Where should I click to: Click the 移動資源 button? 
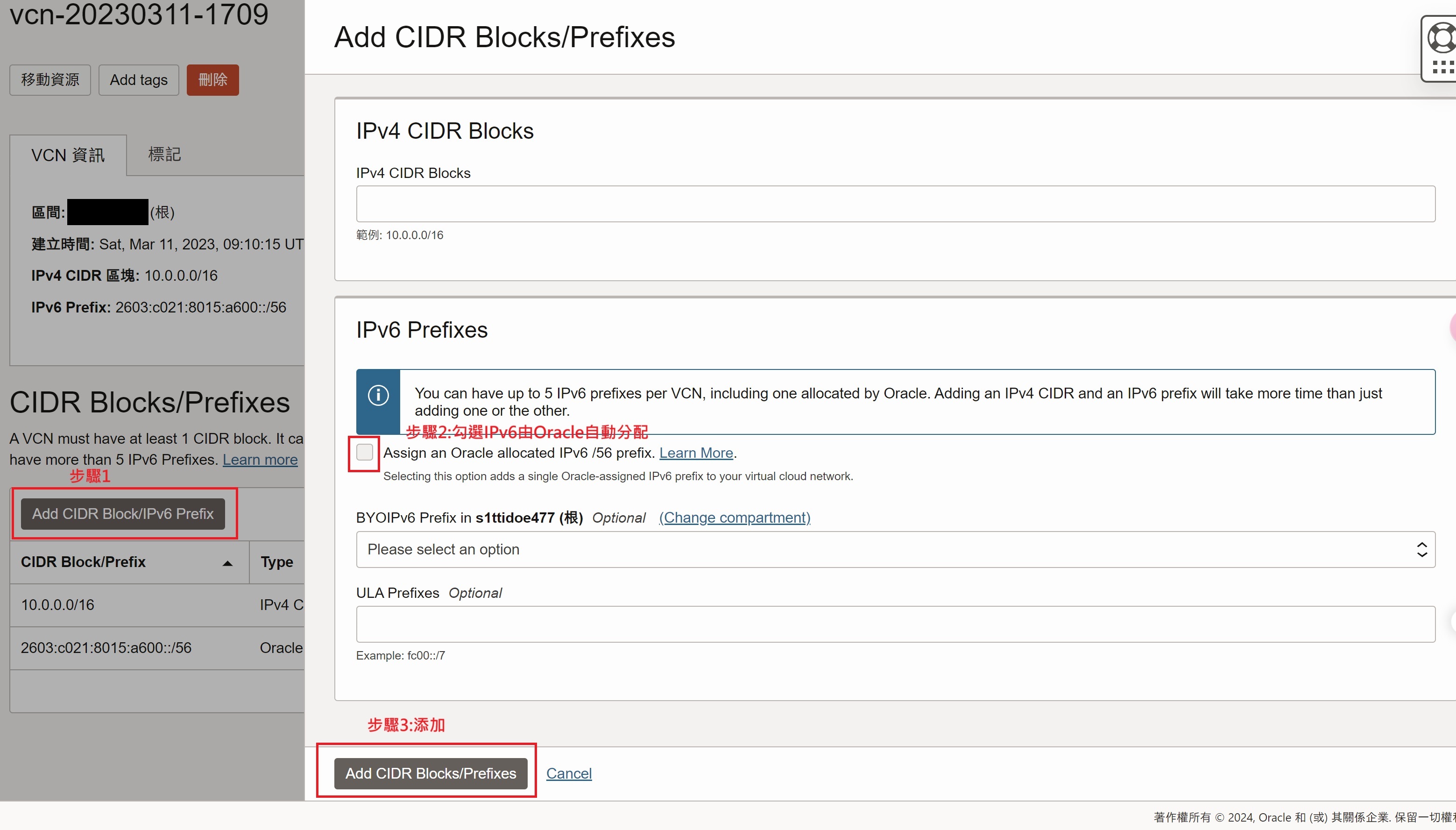pyautogui.click(x=50, y=80)
